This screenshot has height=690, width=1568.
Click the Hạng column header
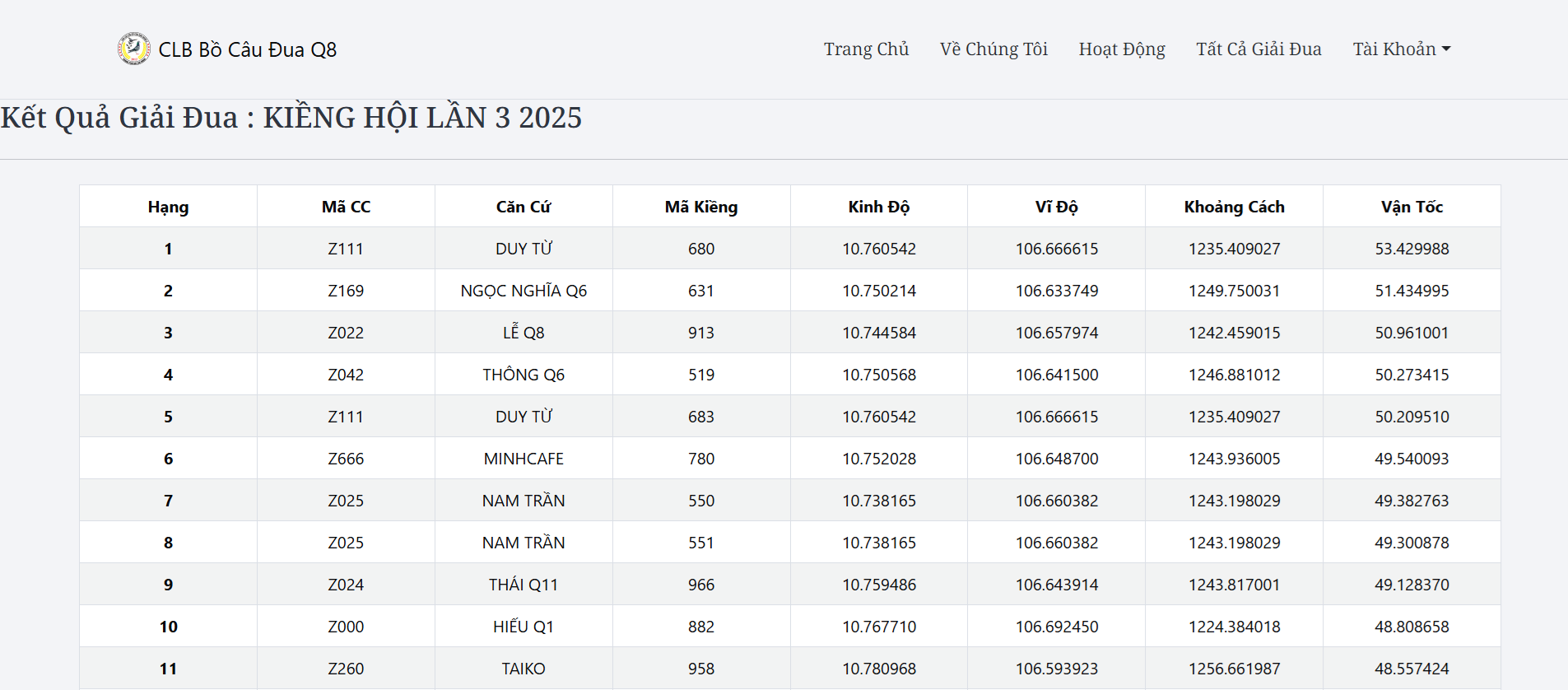(168, 207)
